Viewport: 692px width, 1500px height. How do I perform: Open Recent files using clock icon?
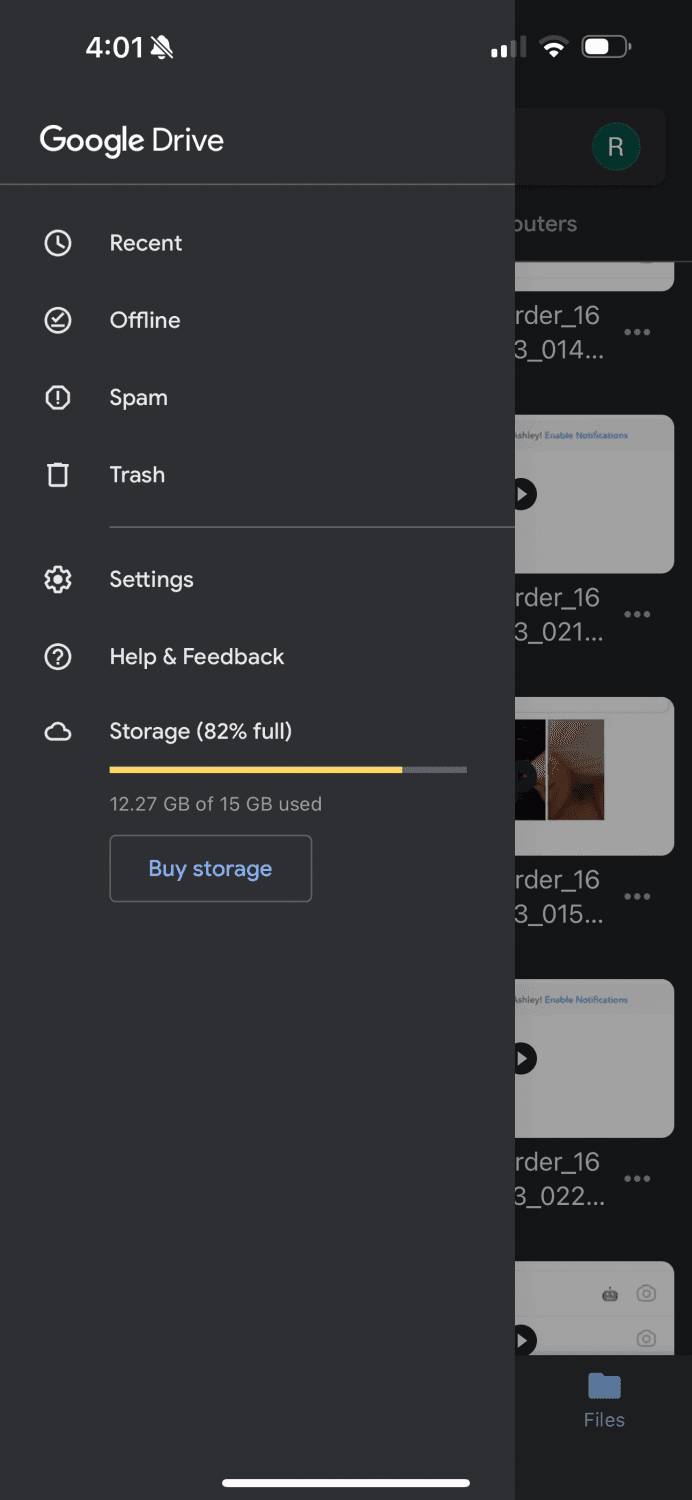(57, 242)
